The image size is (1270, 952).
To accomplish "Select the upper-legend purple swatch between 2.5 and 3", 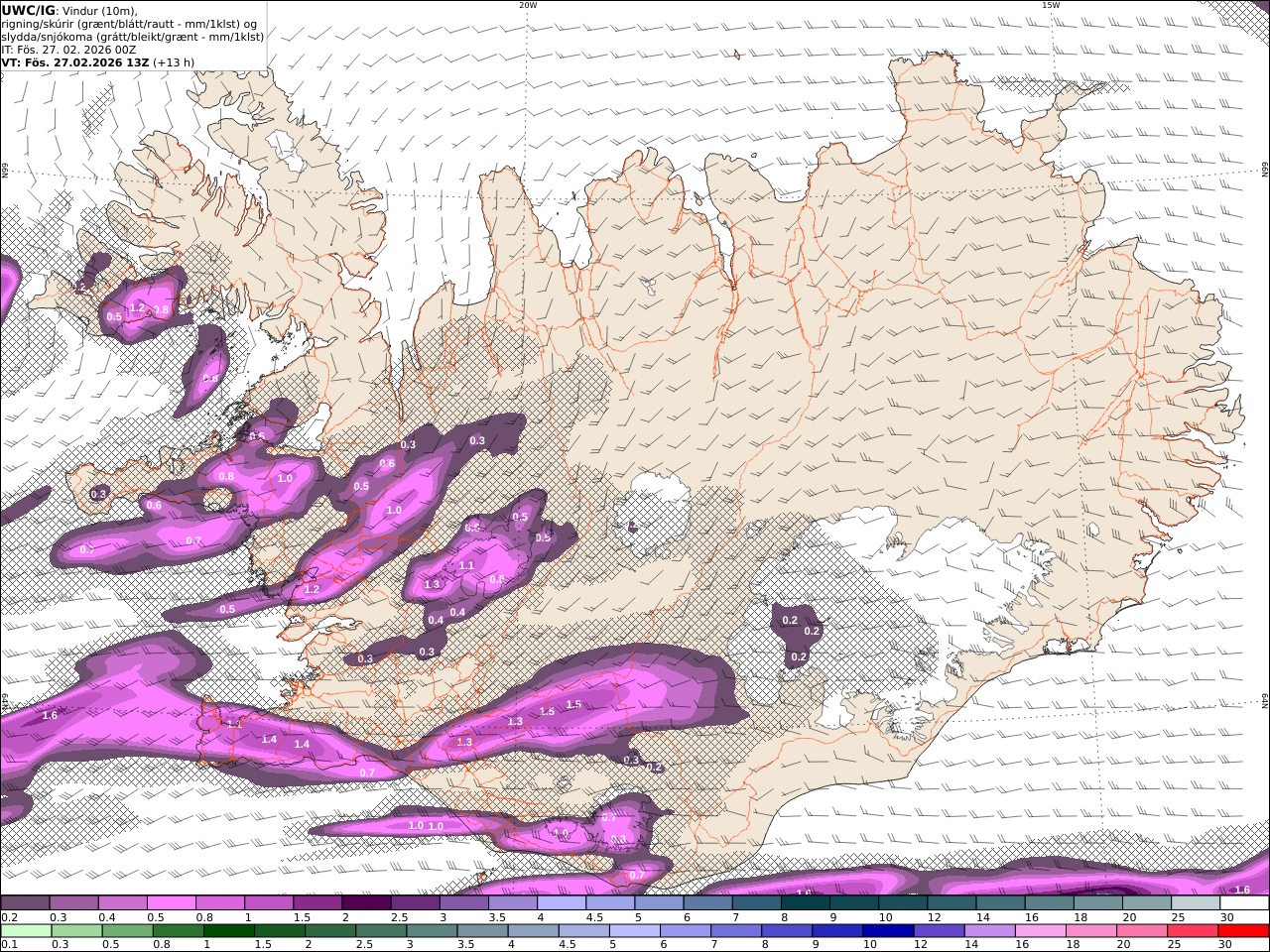I will [x=415, y=903].
